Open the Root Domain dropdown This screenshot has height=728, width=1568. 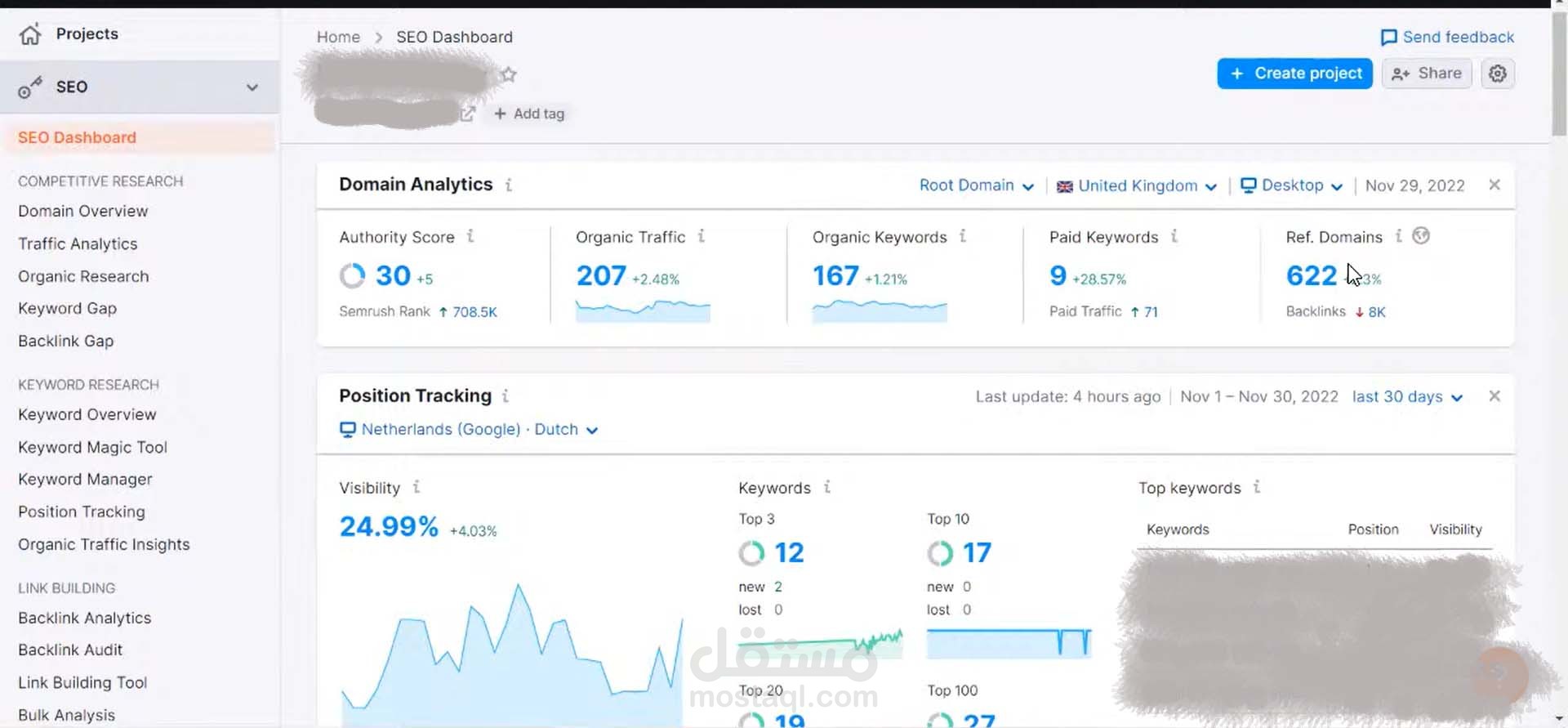977,185
